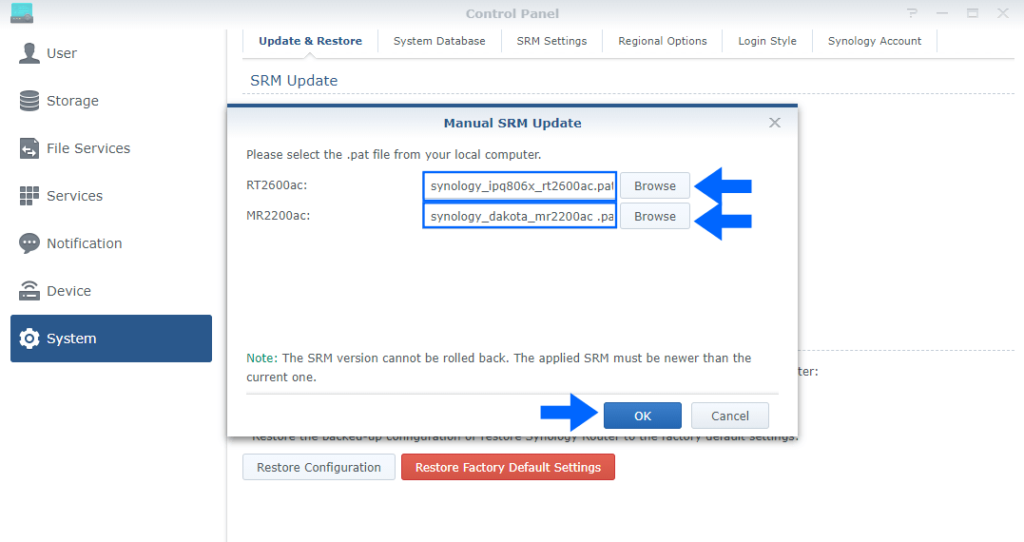Viewport: 1024px width, 542px height.
Task: Click the Control Panel app icon in title bar
Action: pos(22,13)
